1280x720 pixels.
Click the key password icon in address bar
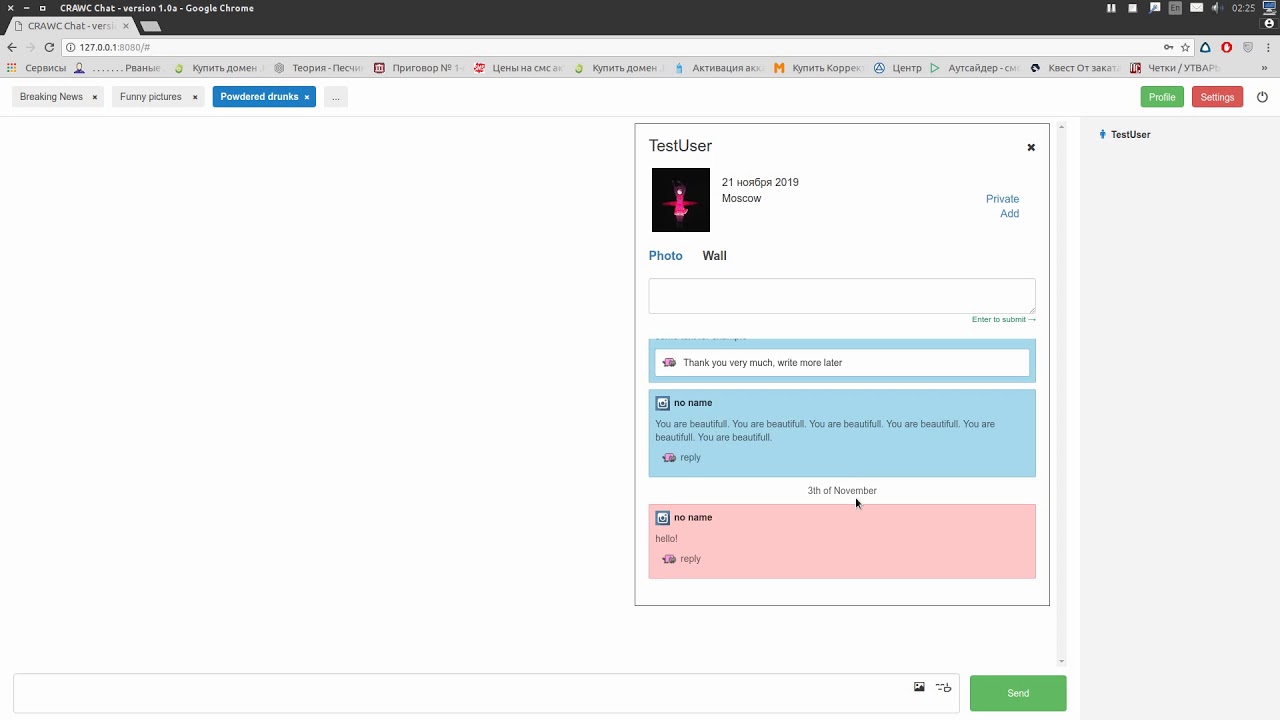pos(1168,47)
